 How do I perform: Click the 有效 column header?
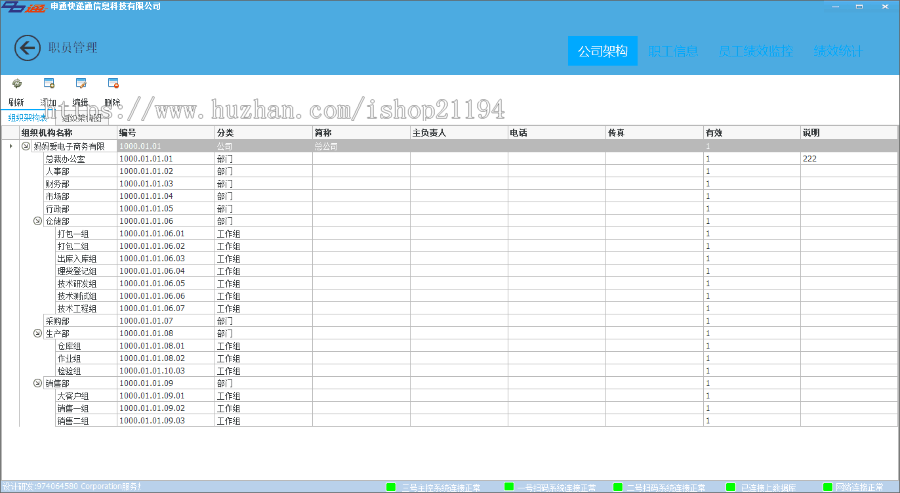(752, 133)
